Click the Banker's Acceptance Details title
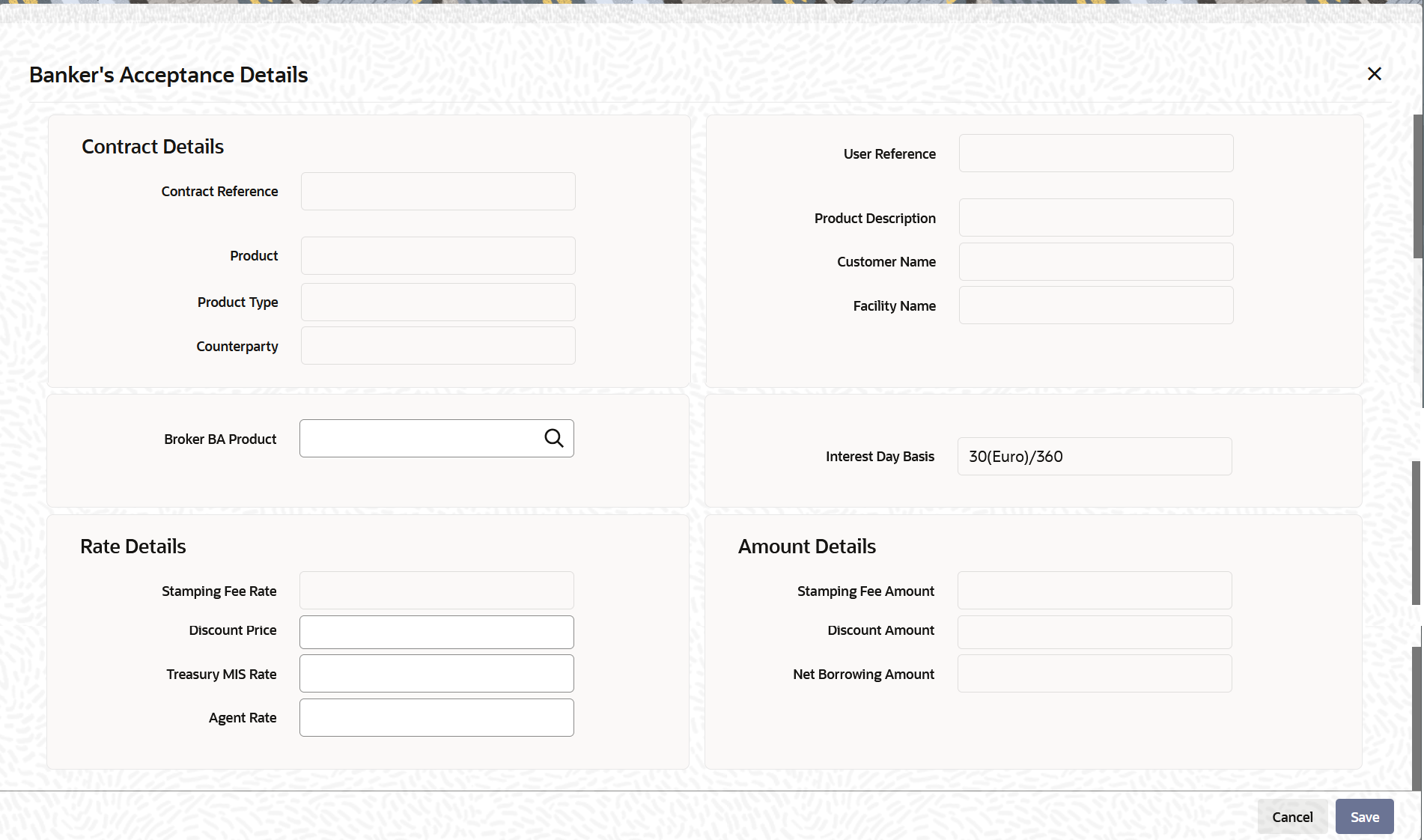The image size is (1424, 840). [x=168, y=75]
